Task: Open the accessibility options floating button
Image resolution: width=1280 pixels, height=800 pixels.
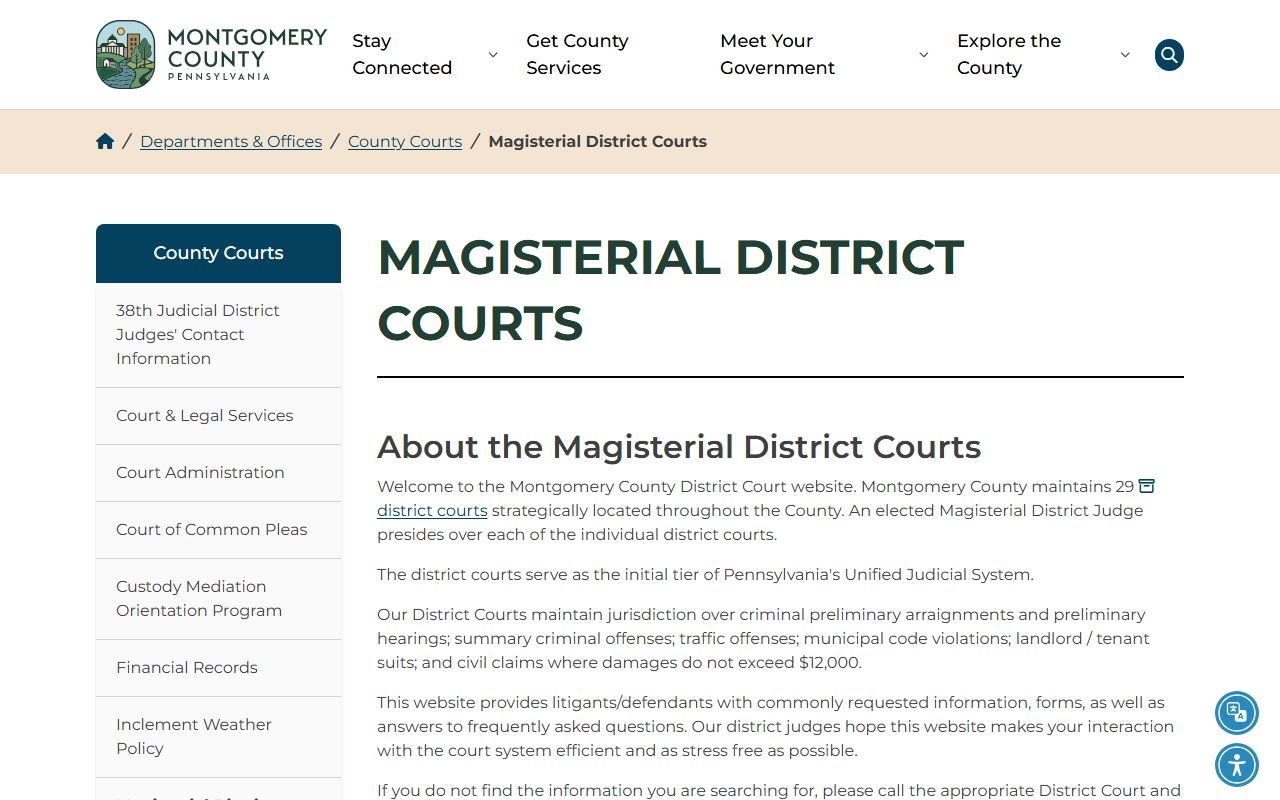Action: [x=1237, y=766]
